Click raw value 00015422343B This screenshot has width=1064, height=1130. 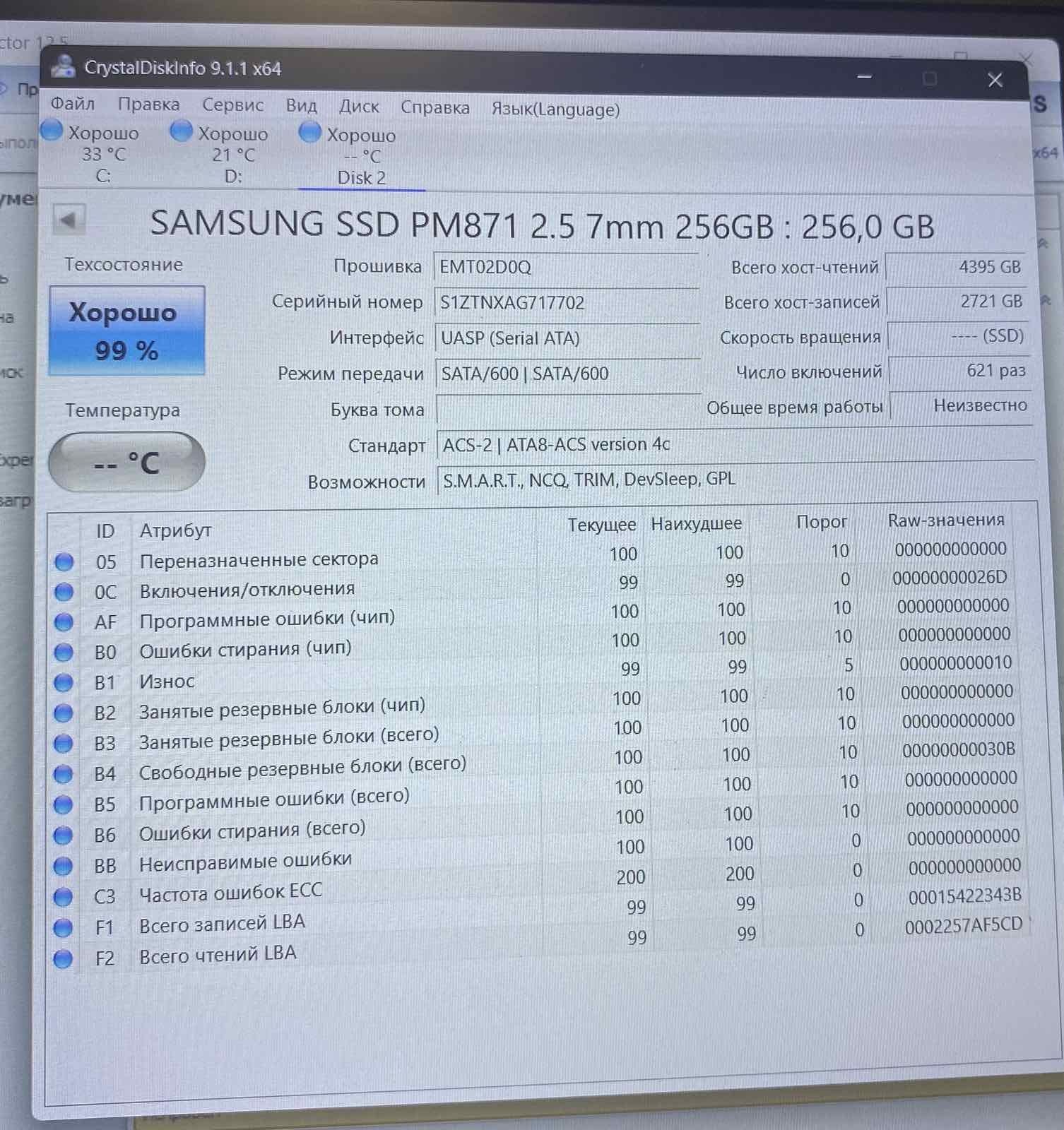(x=965, y=896)
